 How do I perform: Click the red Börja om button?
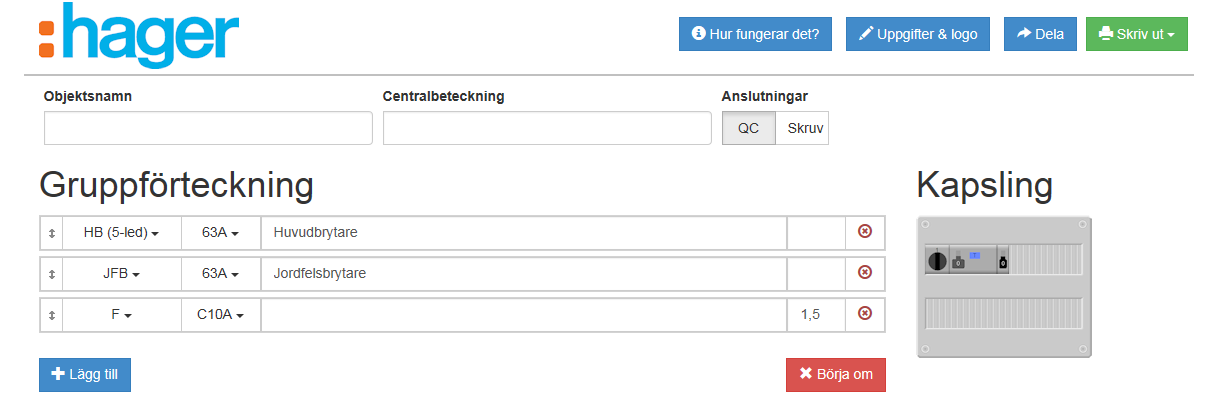coord(835,375)
